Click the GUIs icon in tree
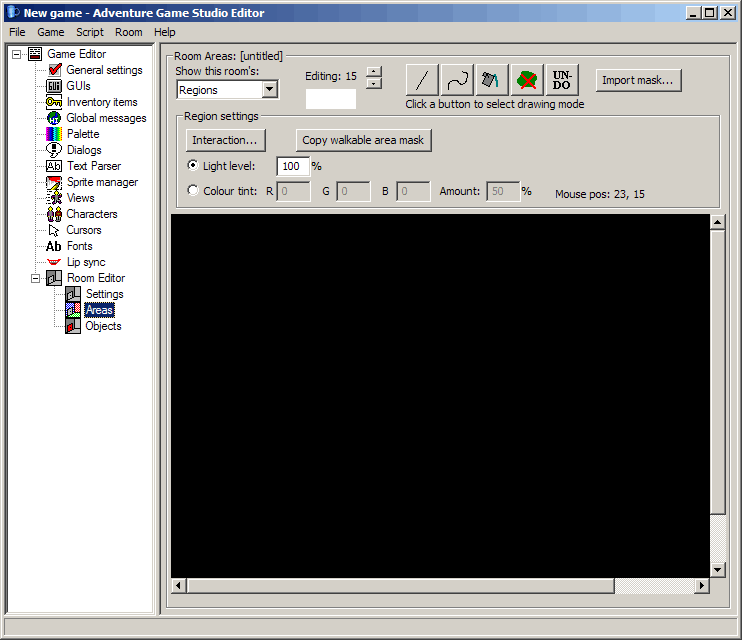This screenshot has width=742, height=640. coord(53,86)
